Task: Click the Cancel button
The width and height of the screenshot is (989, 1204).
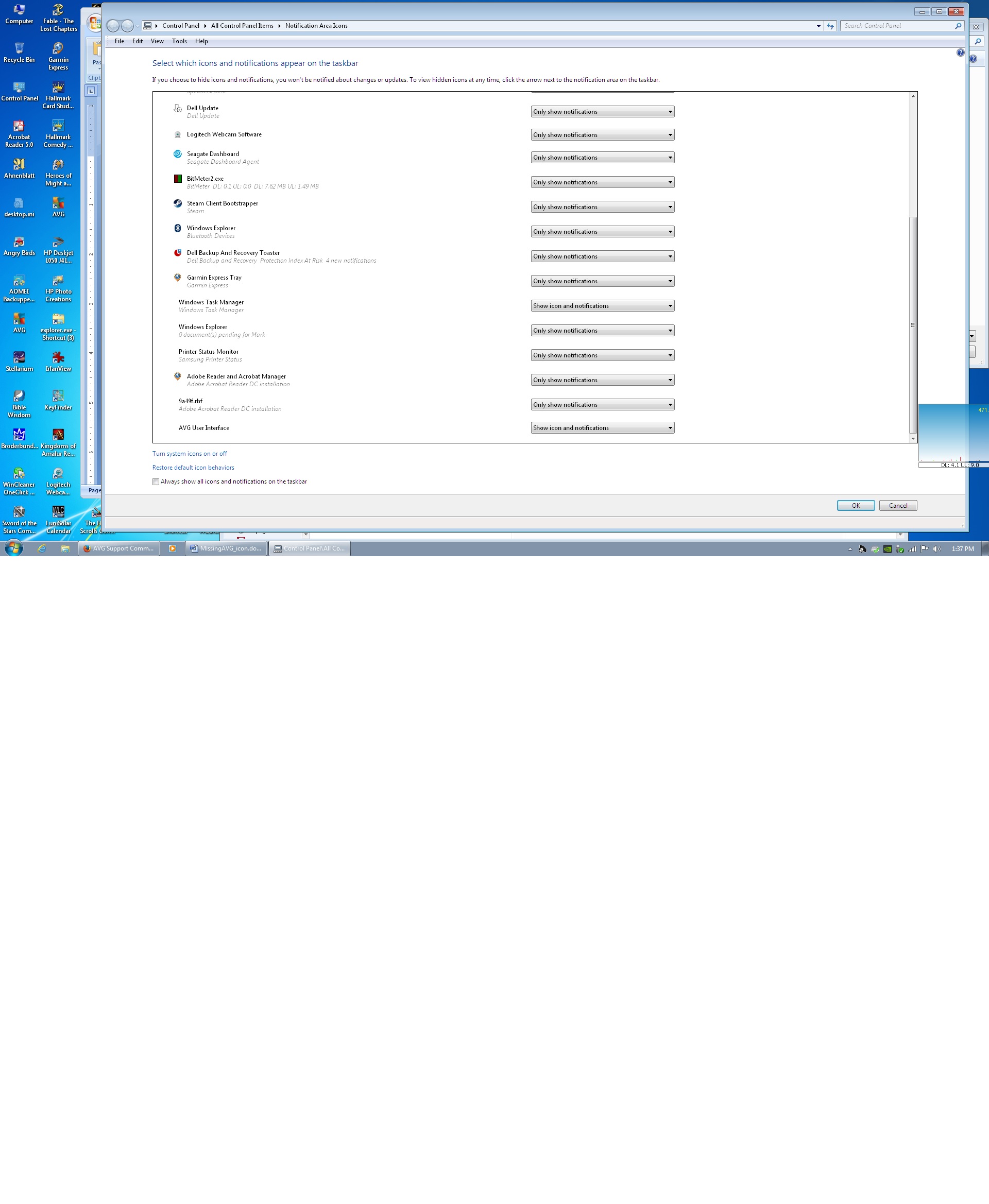Action: click(898, 506)
